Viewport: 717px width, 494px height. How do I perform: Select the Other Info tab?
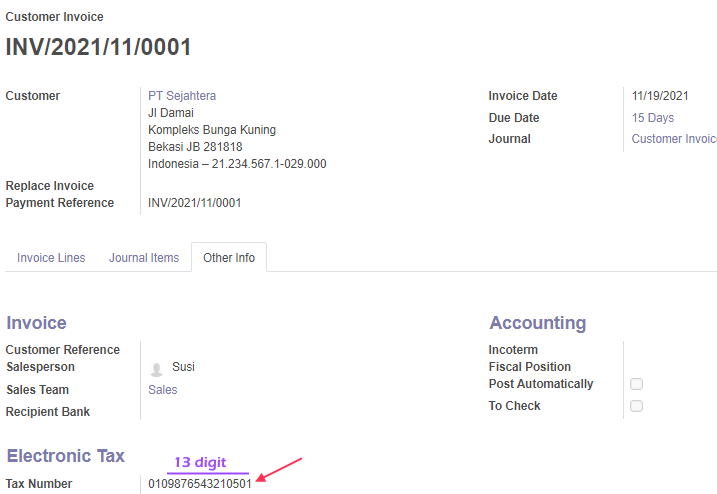pyautogui.click(x=229, y=258)
